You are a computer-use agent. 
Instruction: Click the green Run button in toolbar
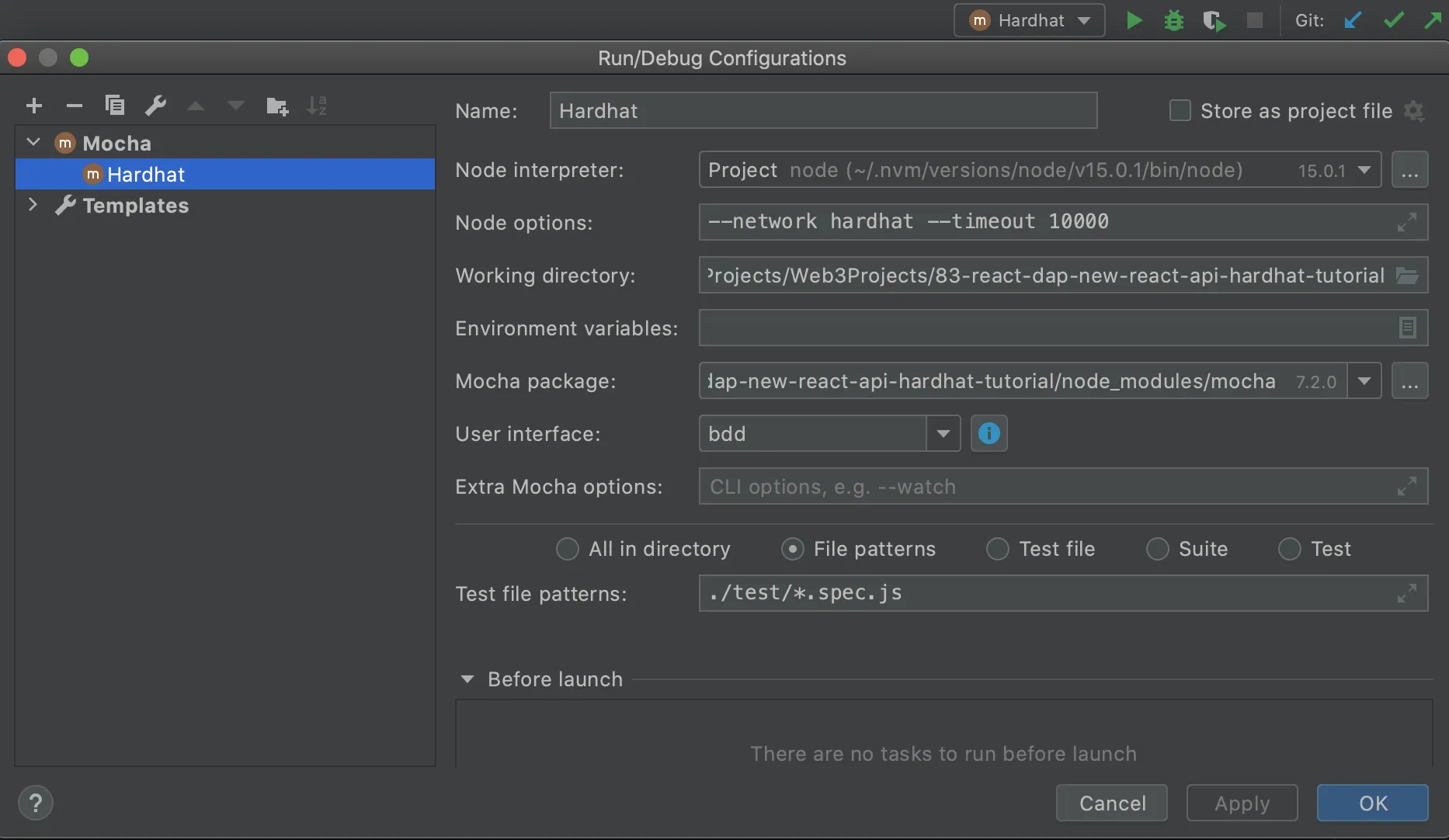click(1134, 20)
